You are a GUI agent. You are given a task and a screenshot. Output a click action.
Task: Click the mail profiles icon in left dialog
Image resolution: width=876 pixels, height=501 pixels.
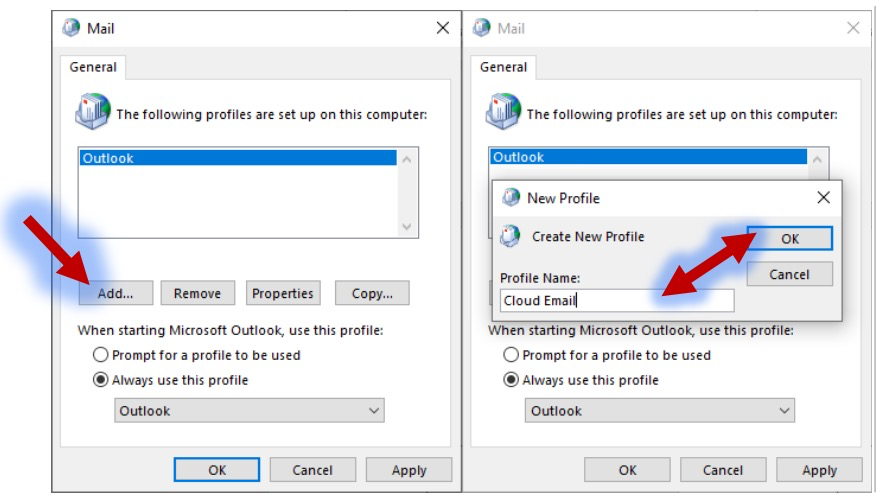coord(93,111)
